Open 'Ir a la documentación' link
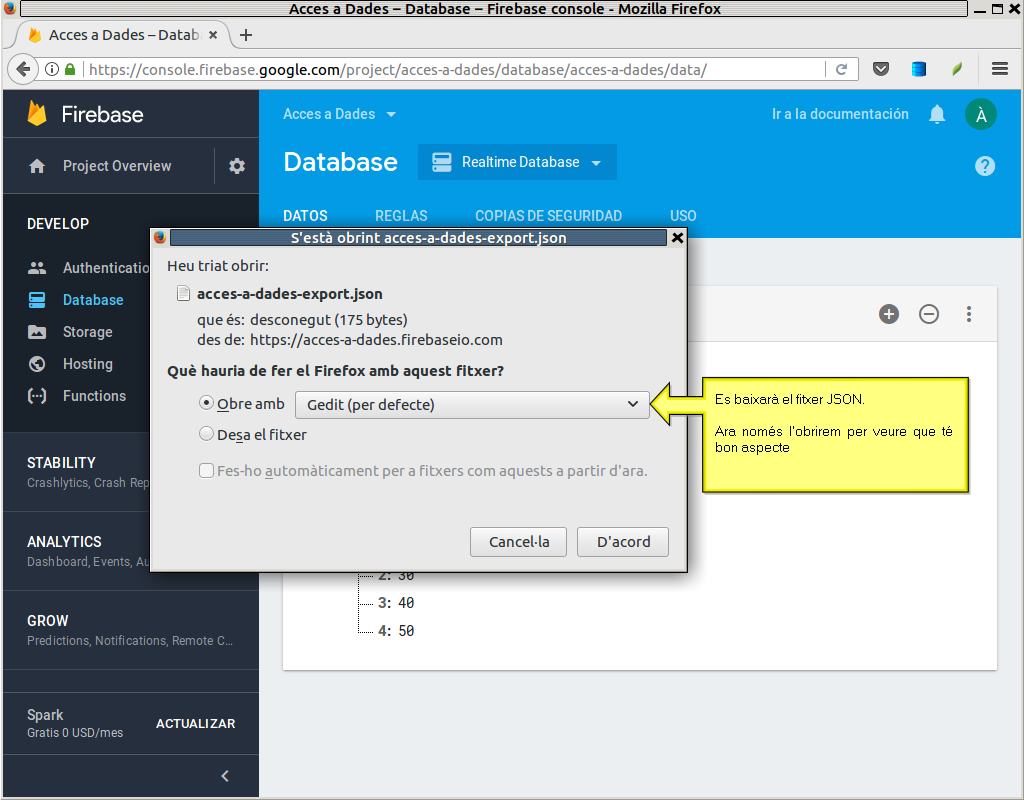 (x=840, y=114)
